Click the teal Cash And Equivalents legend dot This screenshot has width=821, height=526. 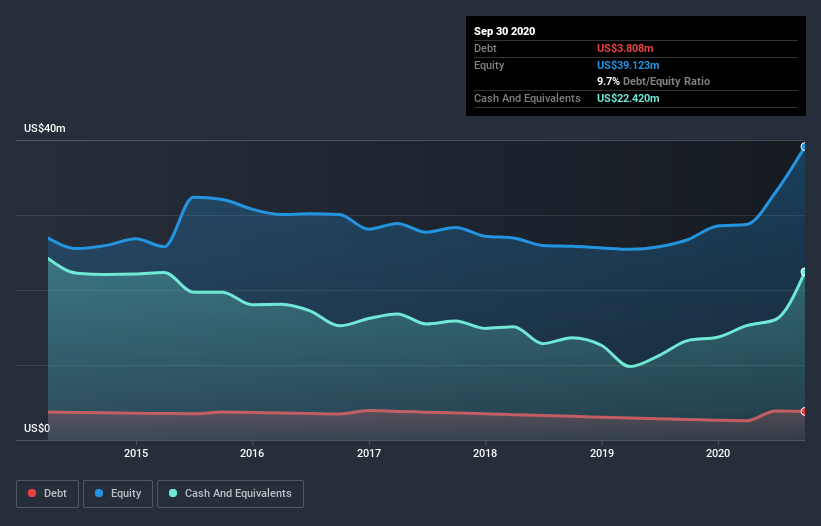pyautogui.click(x=173, y=493)
